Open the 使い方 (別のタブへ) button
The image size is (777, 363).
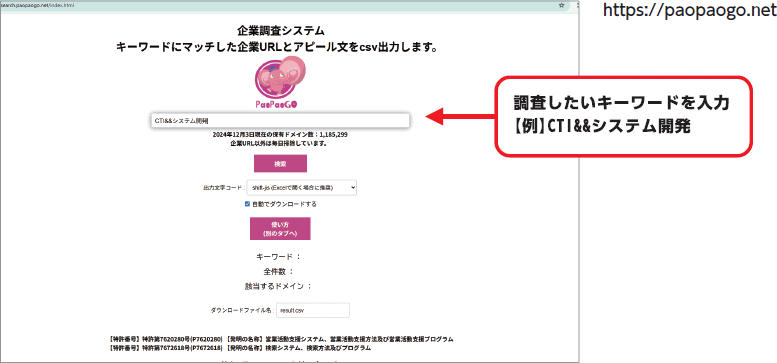(x=280, y=229)
